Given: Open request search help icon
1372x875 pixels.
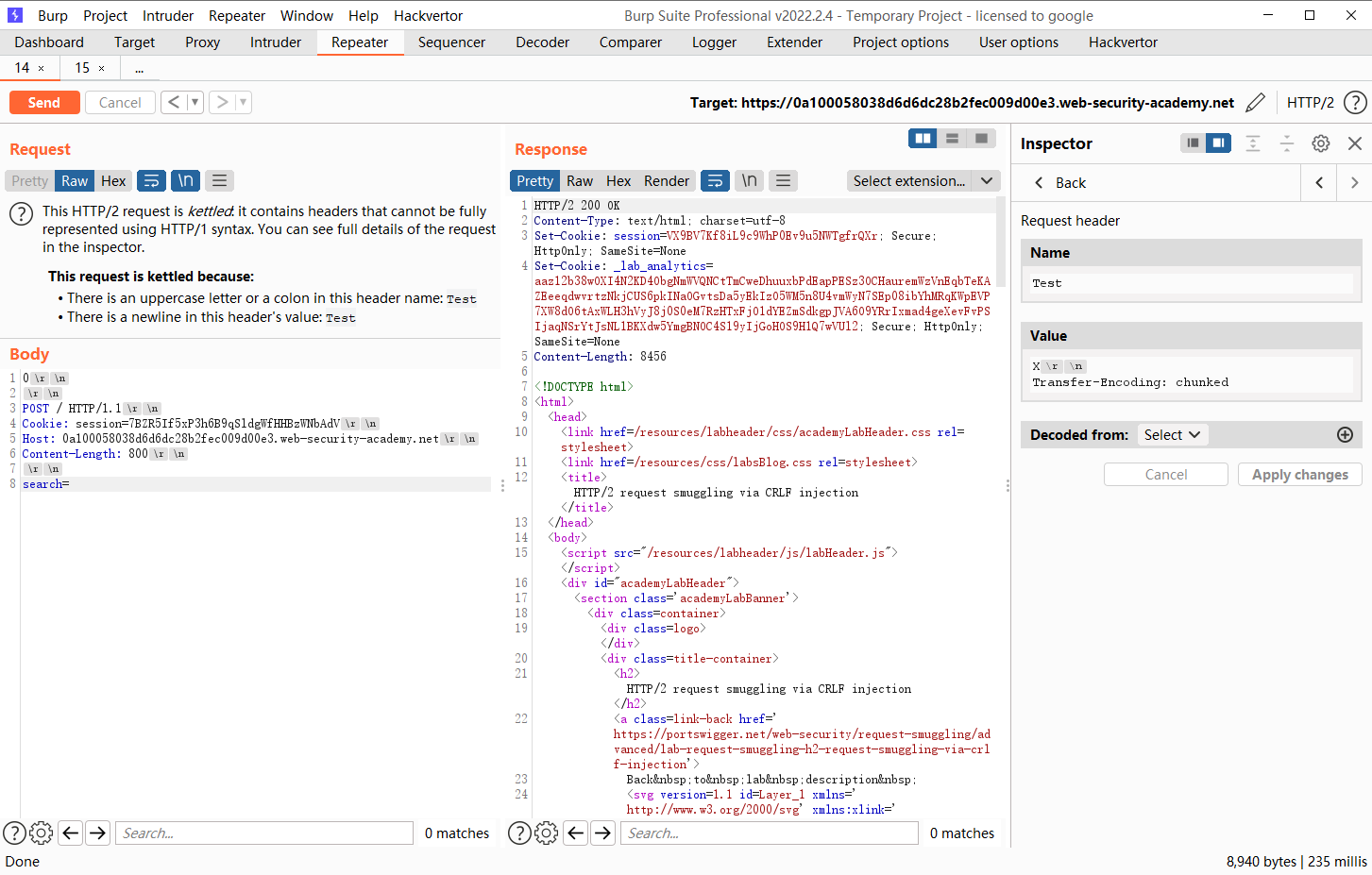Looking at the screenshot, I should [x=14, y=833].
